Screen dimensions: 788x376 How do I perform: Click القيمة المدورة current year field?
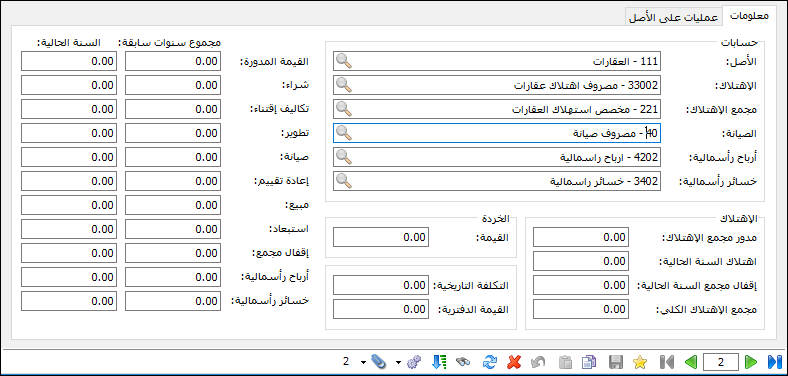point(69,61)
